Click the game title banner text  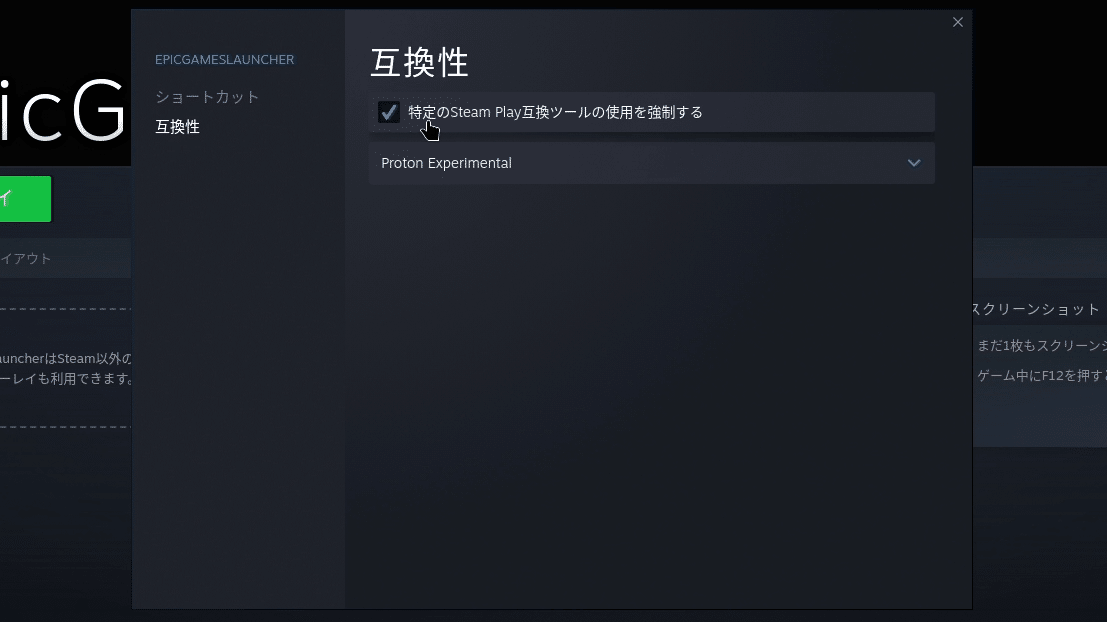coord(63,110)
